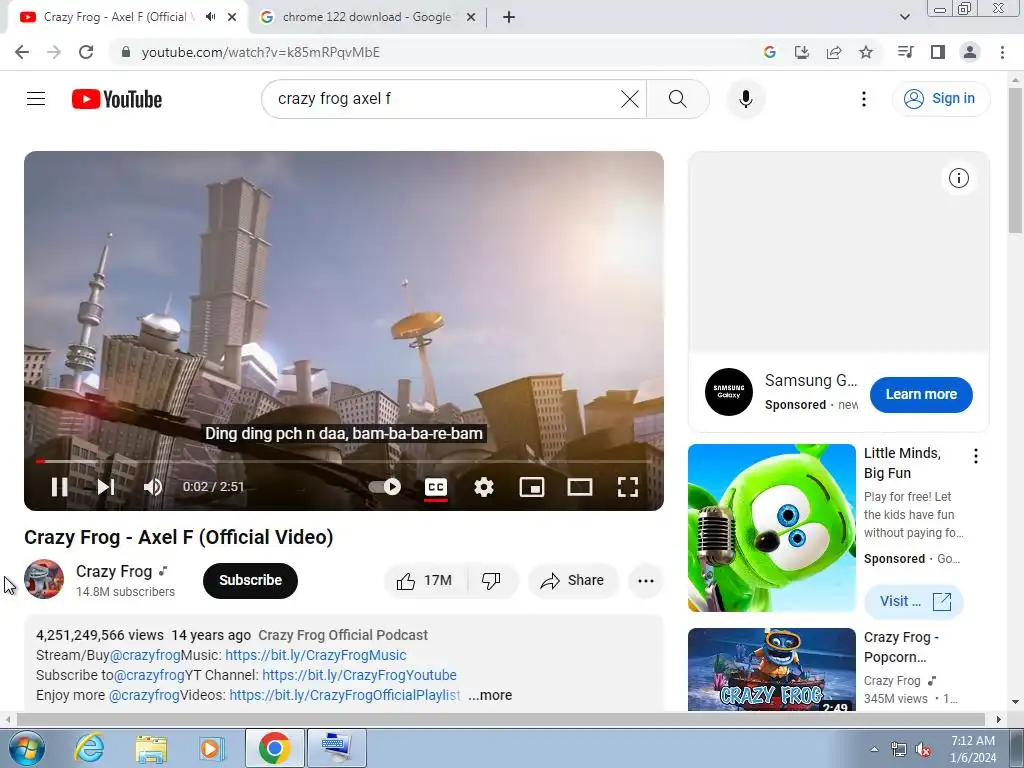Click the address bar URL

(x=260, y=52)
